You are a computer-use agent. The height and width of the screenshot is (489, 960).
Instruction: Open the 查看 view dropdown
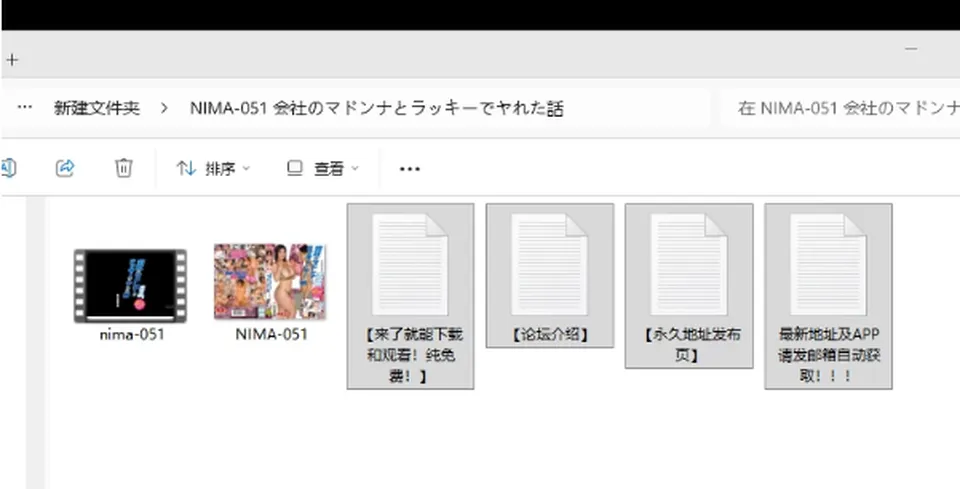point(323,168)
